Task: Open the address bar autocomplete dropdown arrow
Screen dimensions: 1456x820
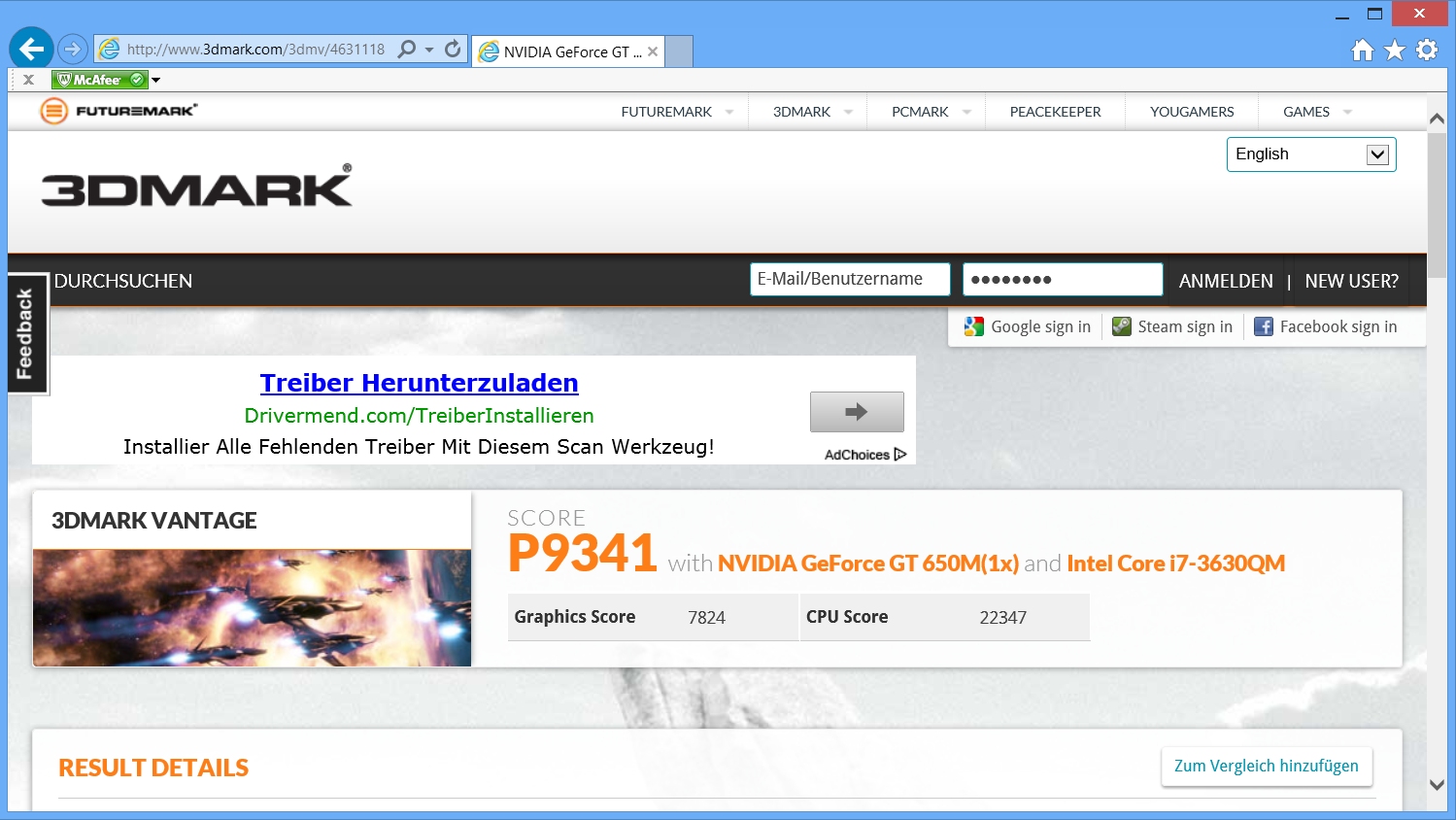Action: coord(429,50)
